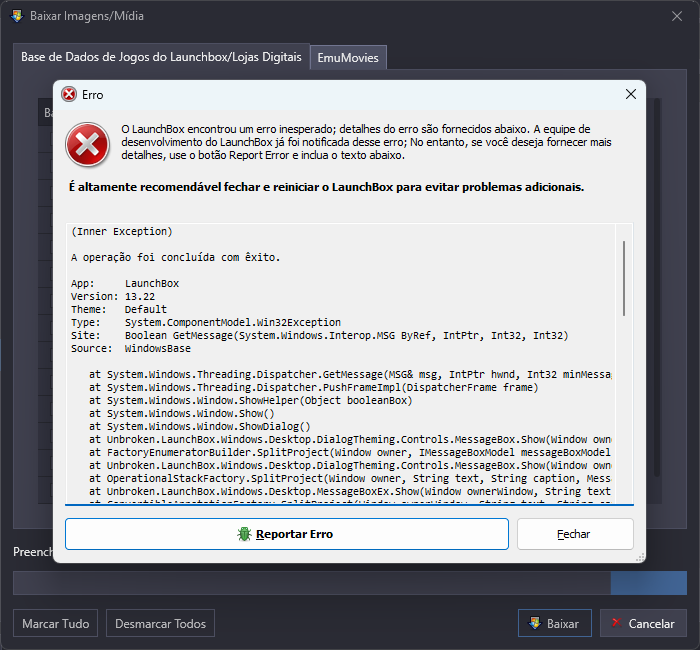Click the 'Theme: Default' line
This screenshot has height=650, width=700.
click(119, 309)
